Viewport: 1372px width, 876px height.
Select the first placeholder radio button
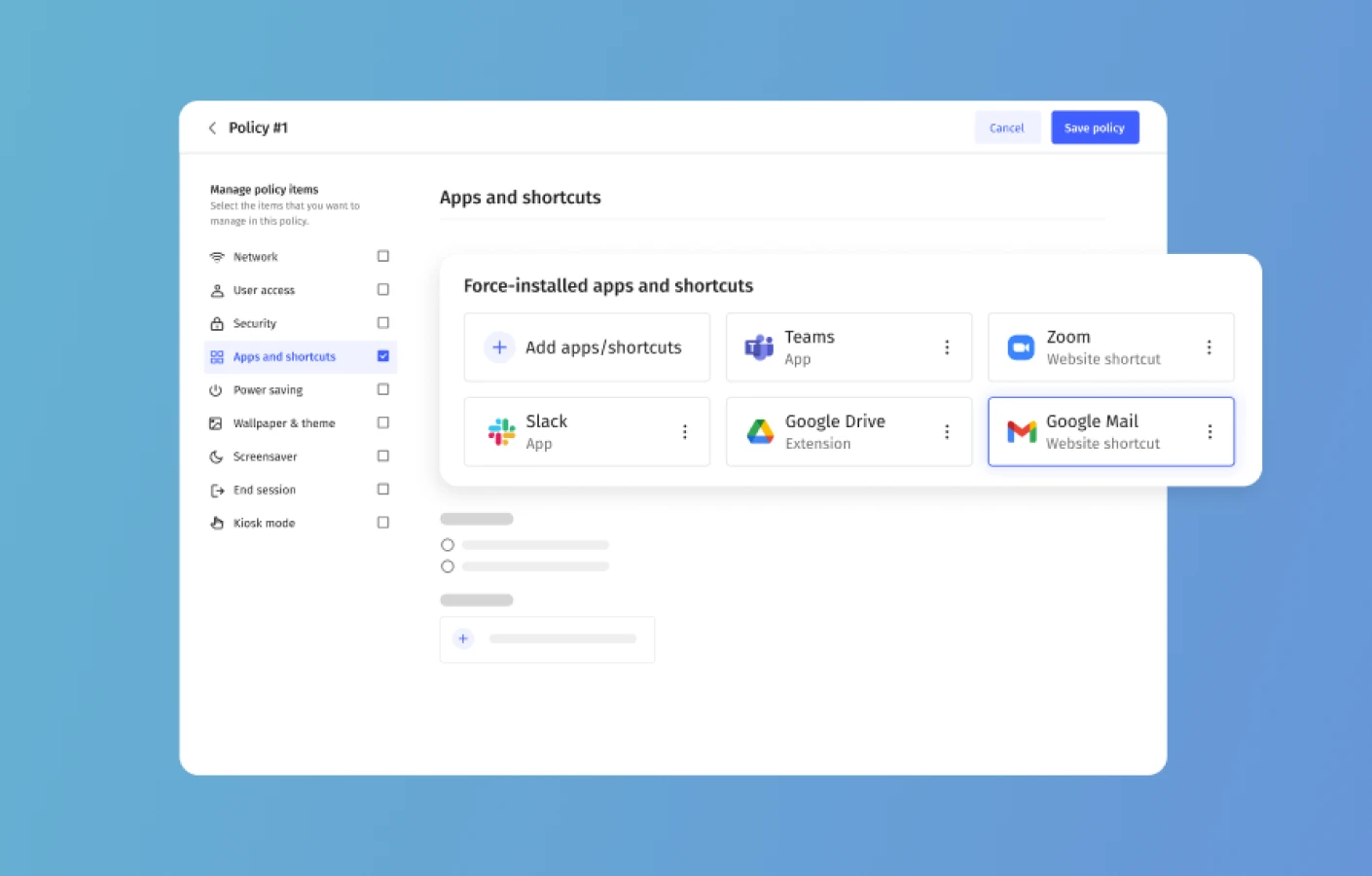448,545
